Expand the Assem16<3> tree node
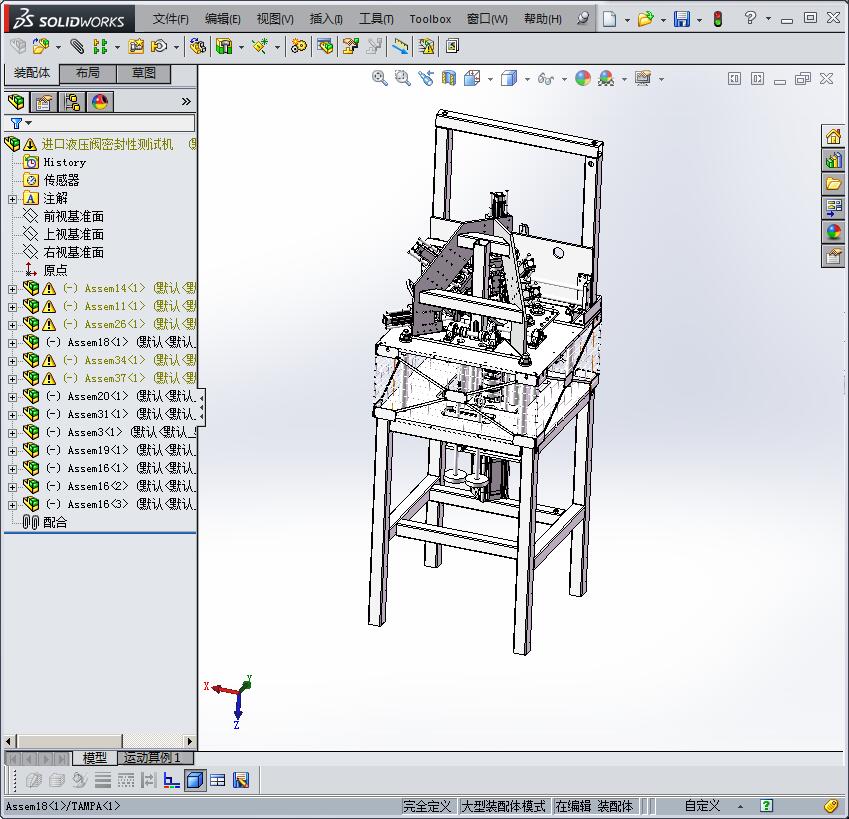The width and height of the screenshot is (849, 819). point(12,505)
